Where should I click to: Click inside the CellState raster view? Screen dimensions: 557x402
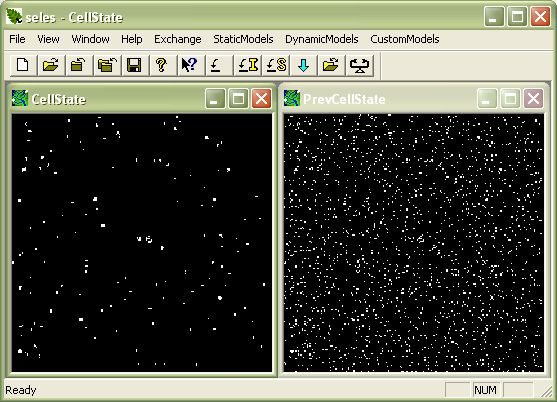[x=142, y=243]
